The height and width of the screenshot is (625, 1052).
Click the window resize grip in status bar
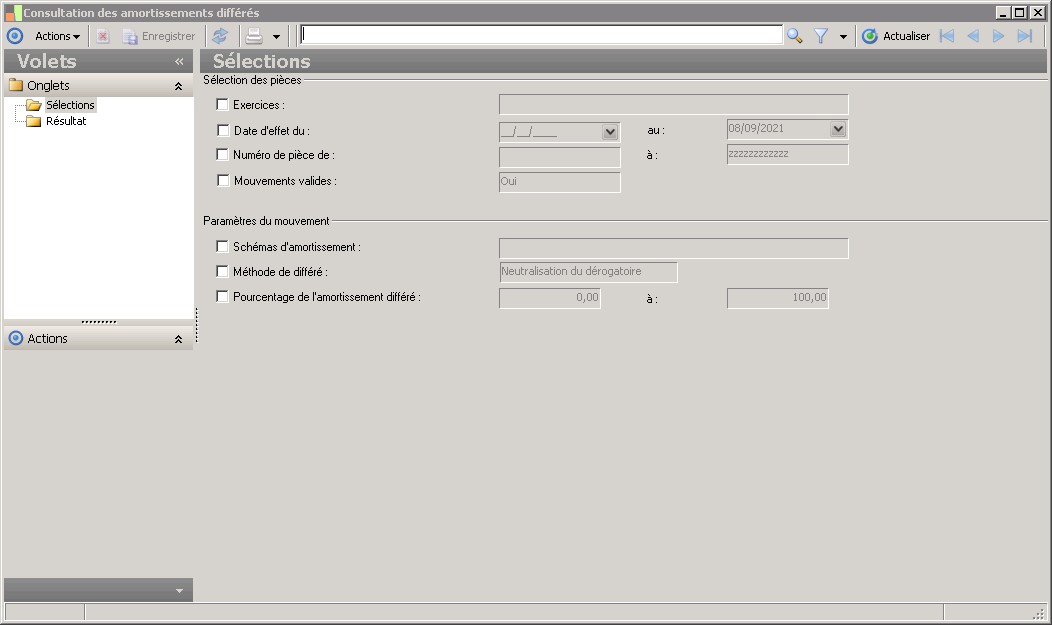pyautogui.click(x=1039, y=612)
